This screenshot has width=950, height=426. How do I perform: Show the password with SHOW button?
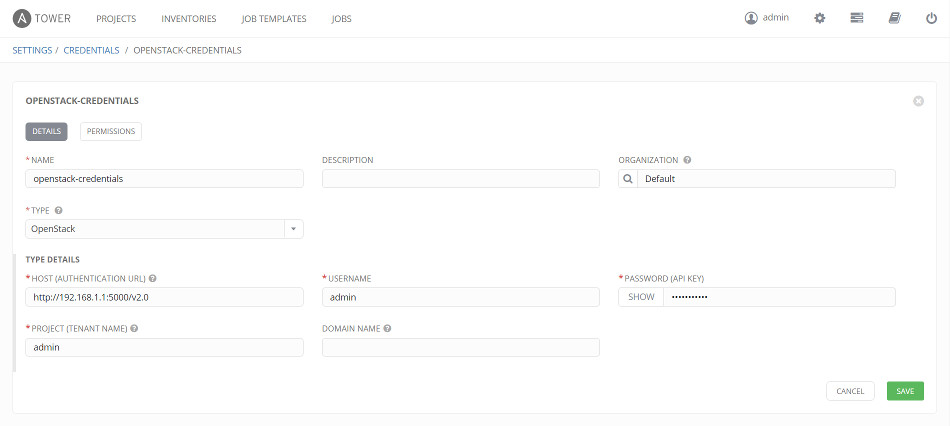[641, 297]
